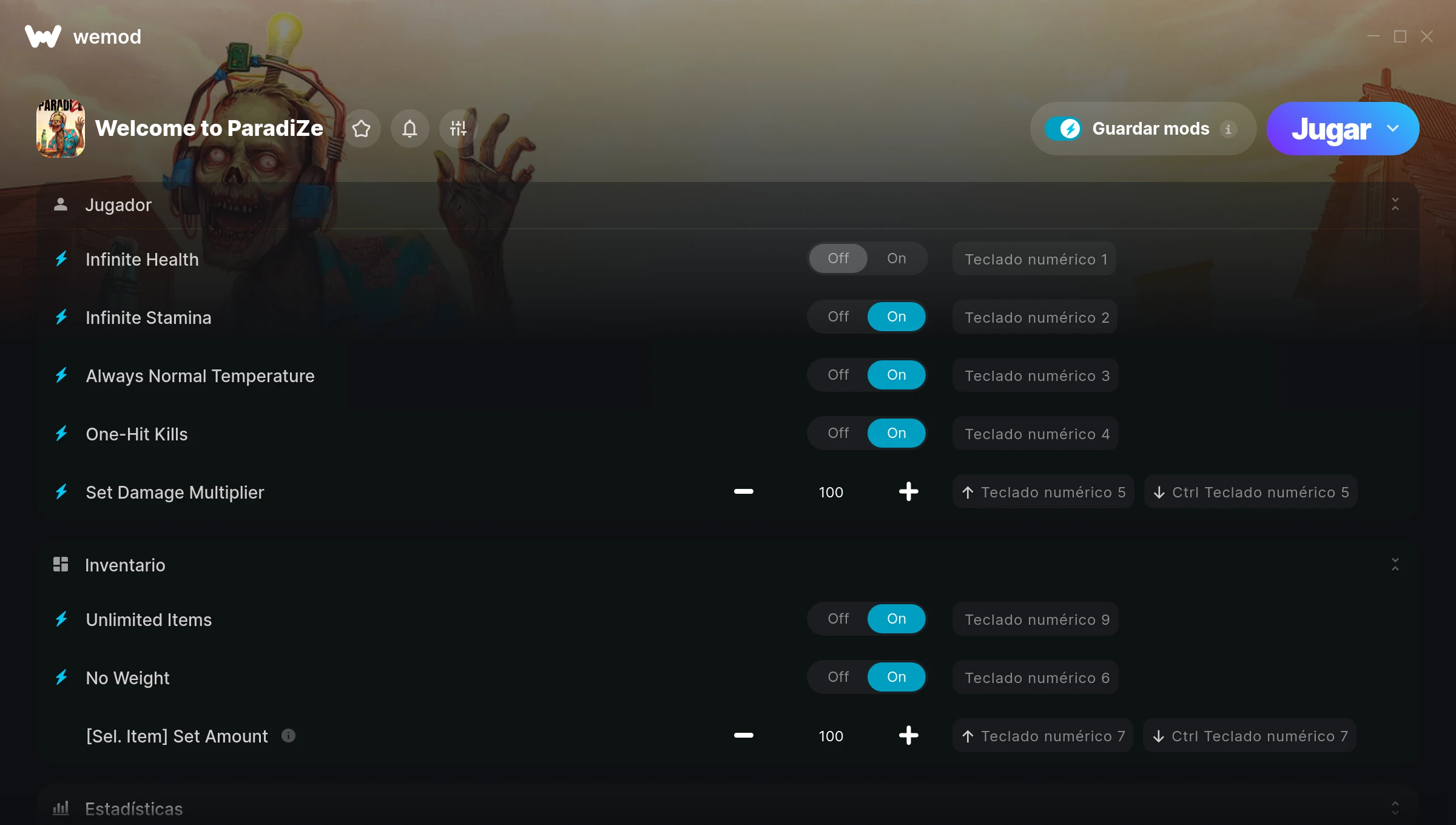The height and width of the screenshot is (825, 1456).
Task: Turn off One-Hit Kills
Action: (838, 433)
